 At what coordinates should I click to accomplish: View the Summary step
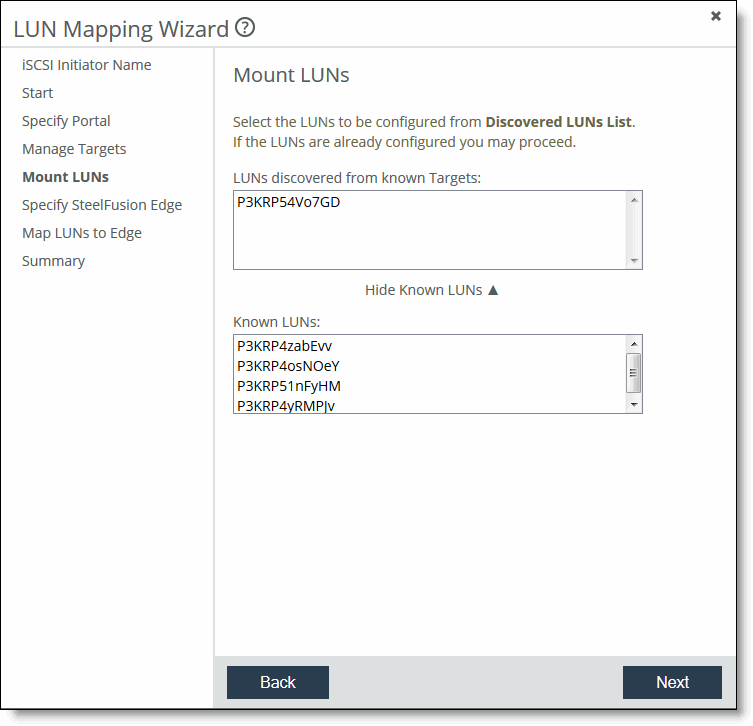point(53,261)
